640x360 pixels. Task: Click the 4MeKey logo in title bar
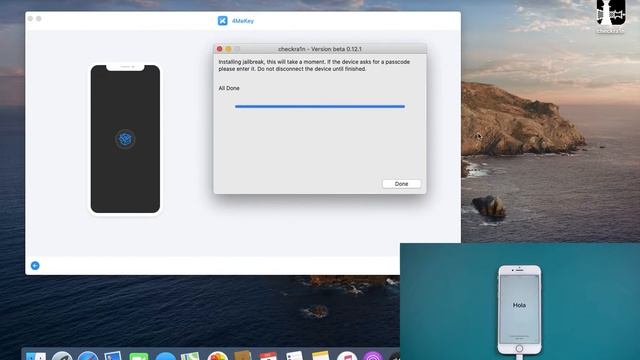[222, 20]
